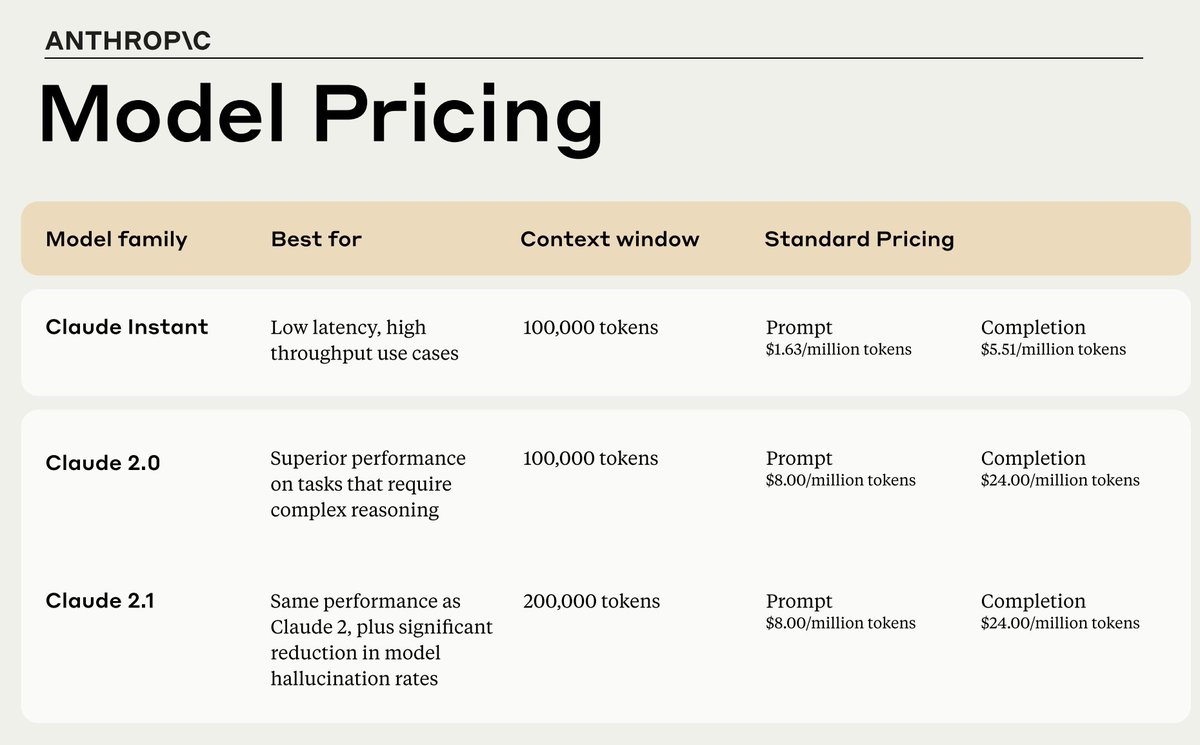Select the Claude Instant model name
1200x745 pixels.
coord(127,327)
